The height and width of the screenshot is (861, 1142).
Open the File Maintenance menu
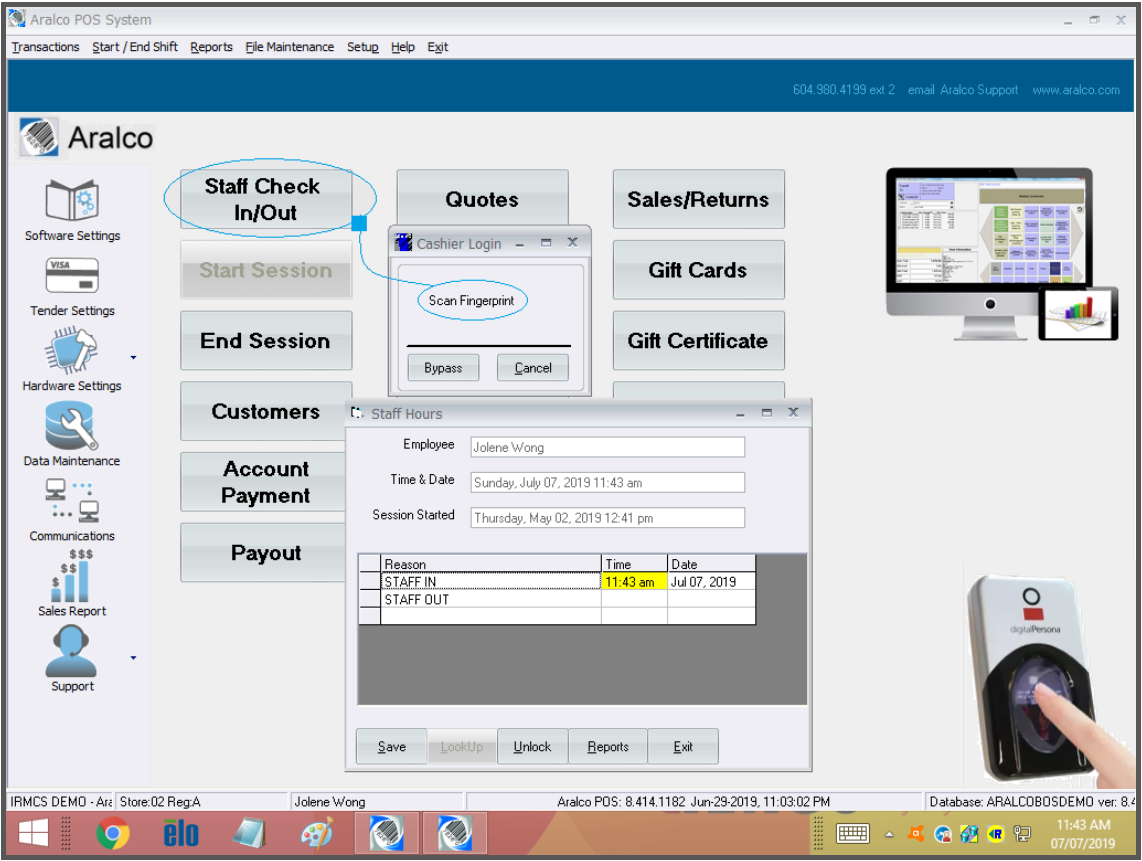click(289, 47)
